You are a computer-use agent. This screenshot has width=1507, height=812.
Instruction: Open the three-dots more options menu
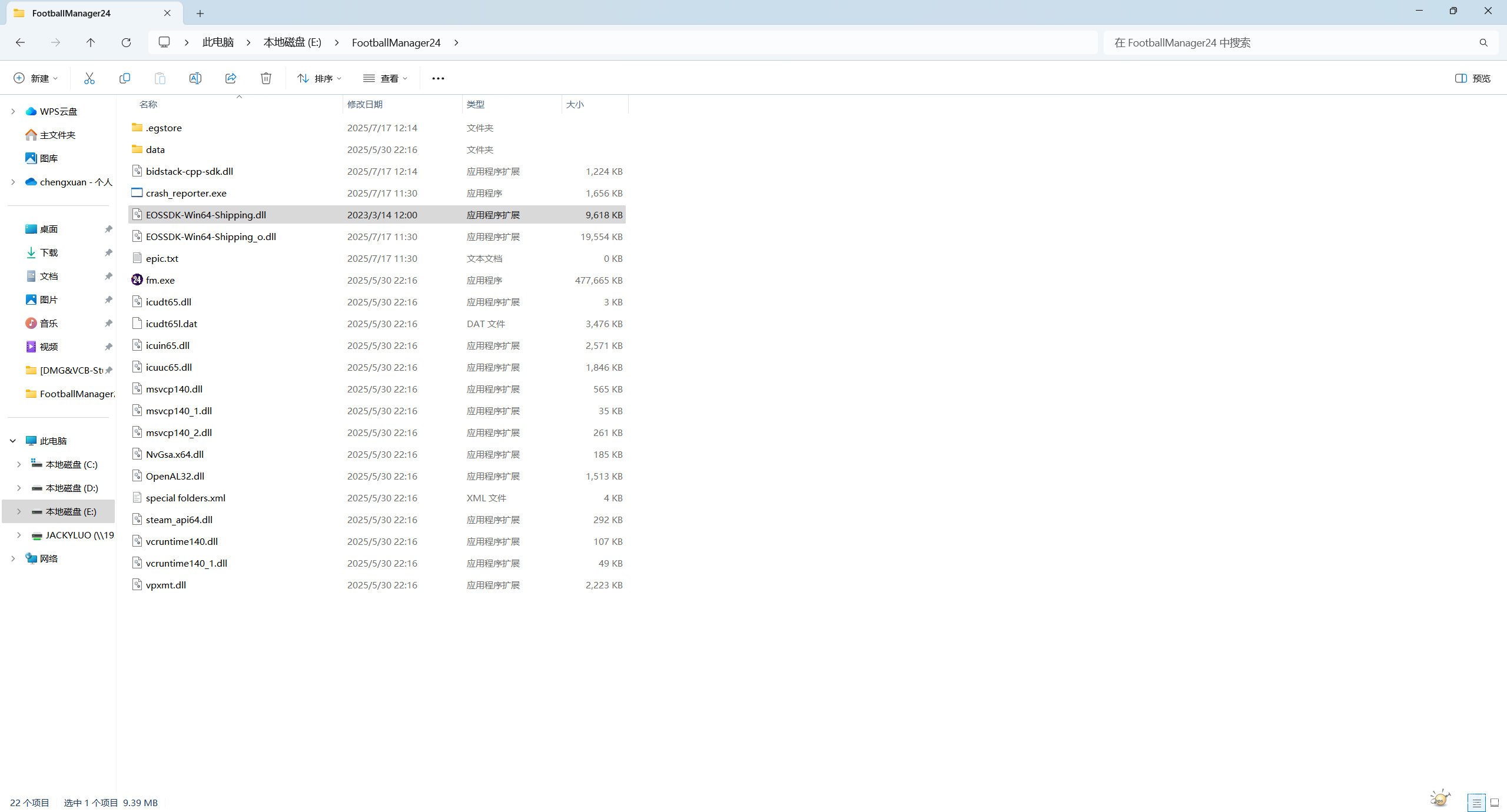(x=438, y=78)
